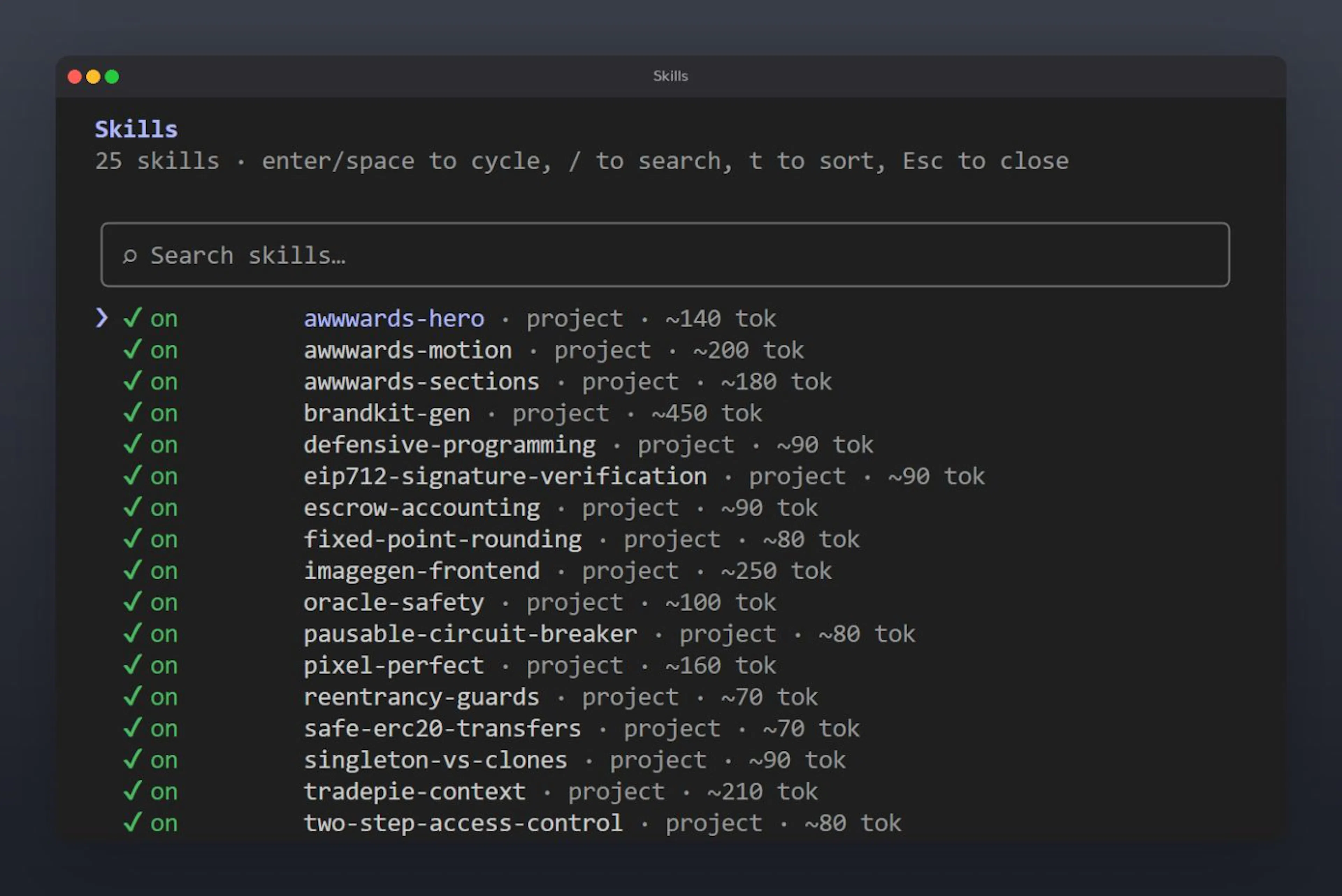This screenshot has height=896, width=1342.
Task: Click the checkmark icon for tradepie-context
Action: pos(132,791)
